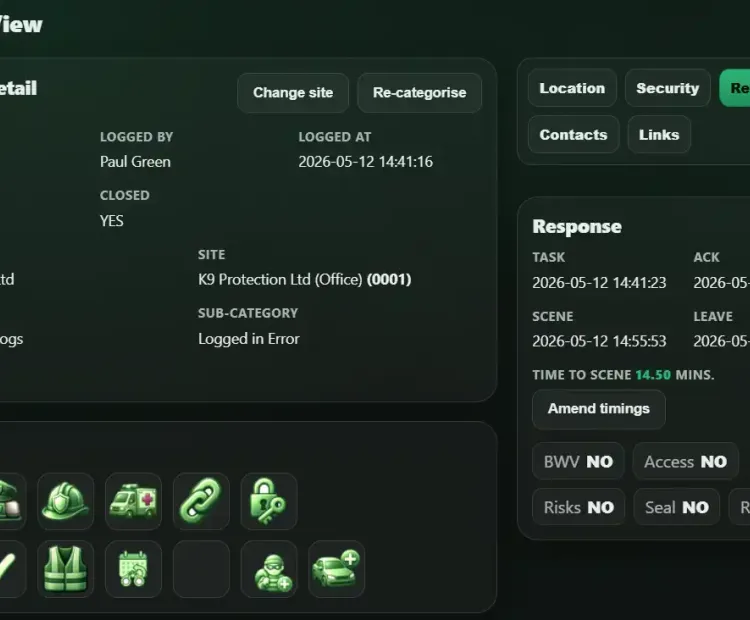
Task: Click the chain link icon
Action: tap(201, 501)
